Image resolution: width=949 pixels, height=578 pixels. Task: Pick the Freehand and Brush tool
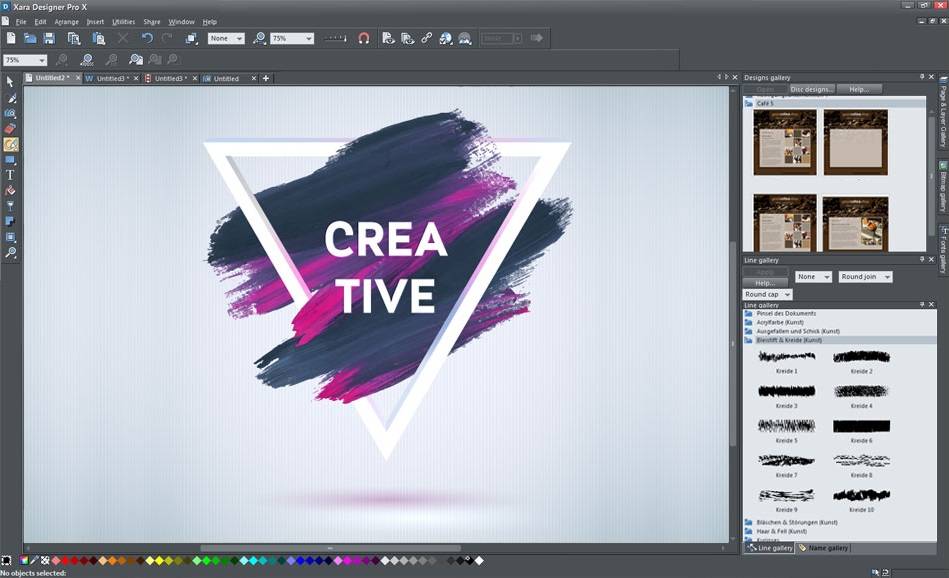coord(10,99)
